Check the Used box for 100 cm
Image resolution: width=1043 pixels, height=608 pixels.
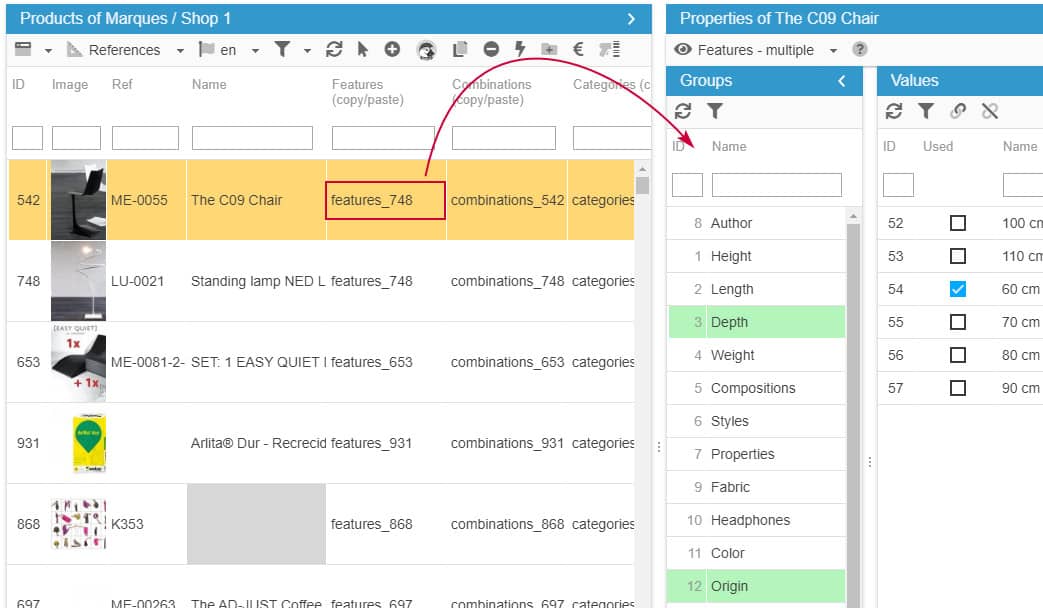(958, 224)
